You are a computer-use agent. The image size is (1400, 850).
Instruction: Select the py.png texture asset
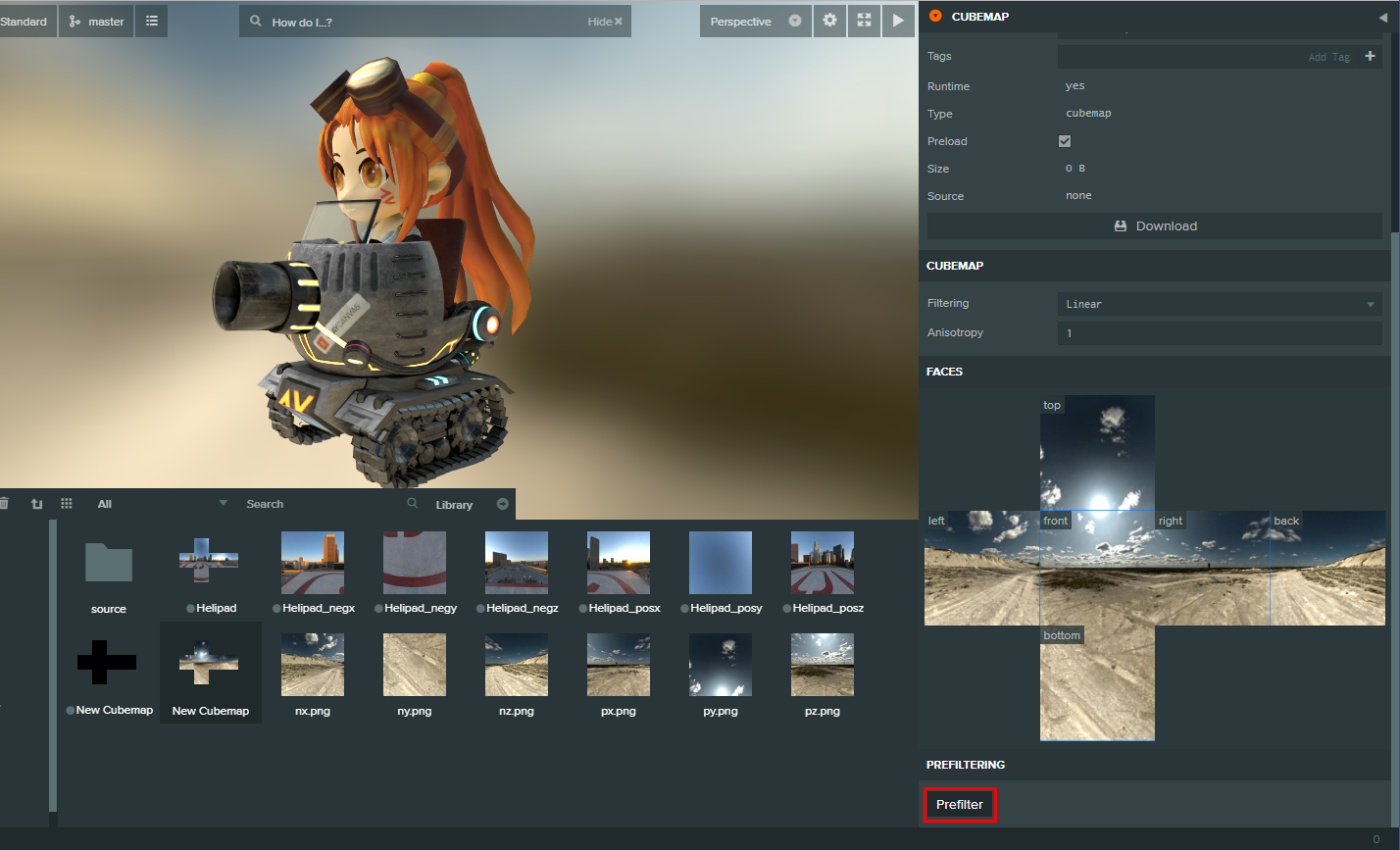[x=721, y=675]
